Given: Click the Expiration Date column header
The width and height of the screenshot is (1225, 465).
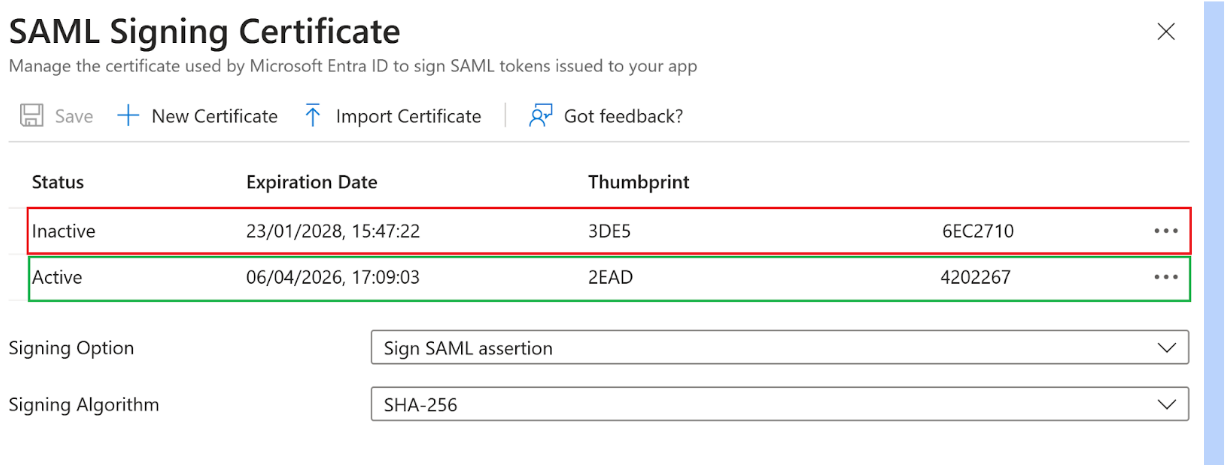Looking at the screenshot, I should click(x=312, y=182).
